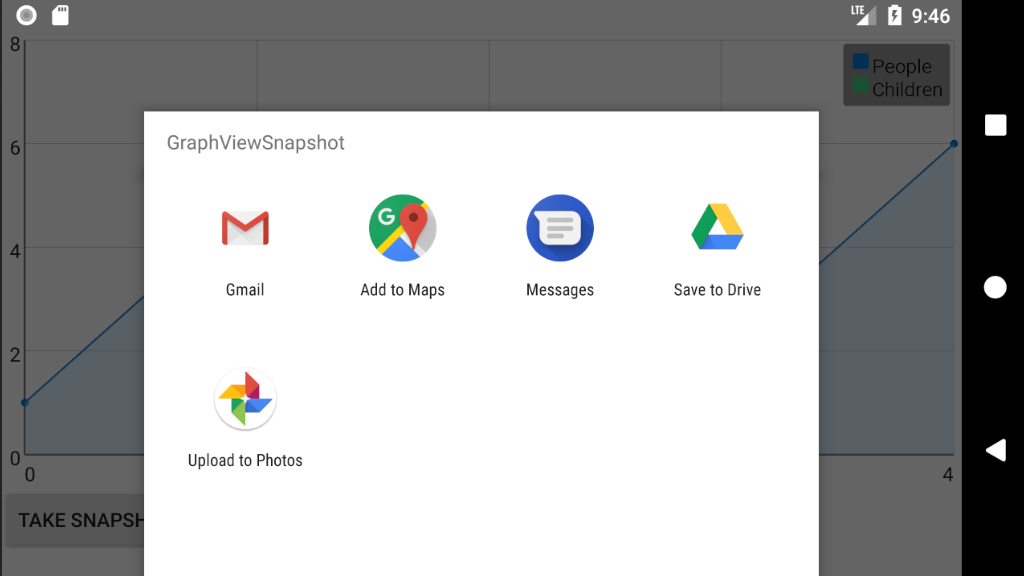Click the graph data point at lower left
The image size is (1024, 576).
pos(25,402)
